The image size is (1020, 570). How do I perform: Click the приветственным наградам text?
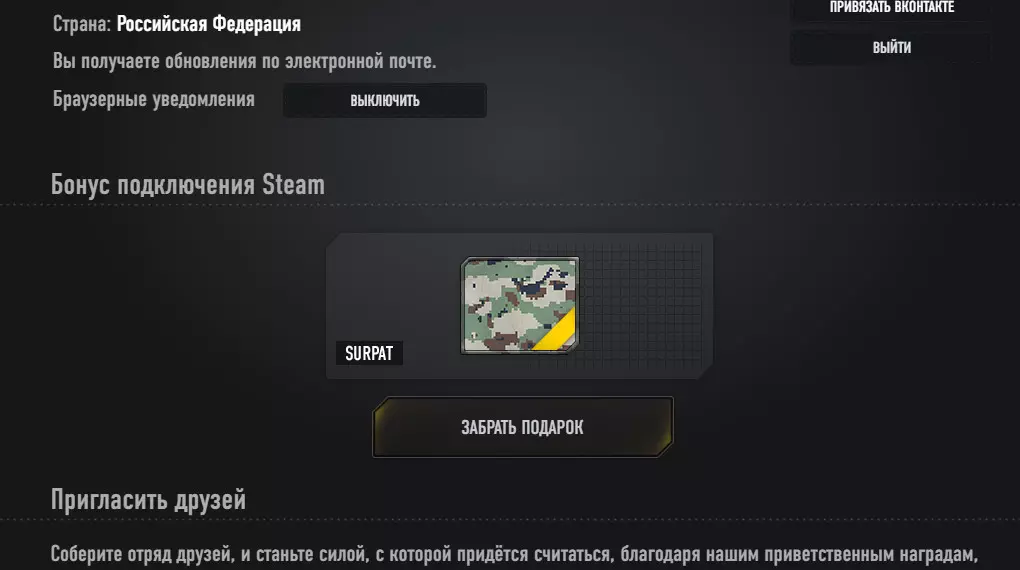pos(871,554)
